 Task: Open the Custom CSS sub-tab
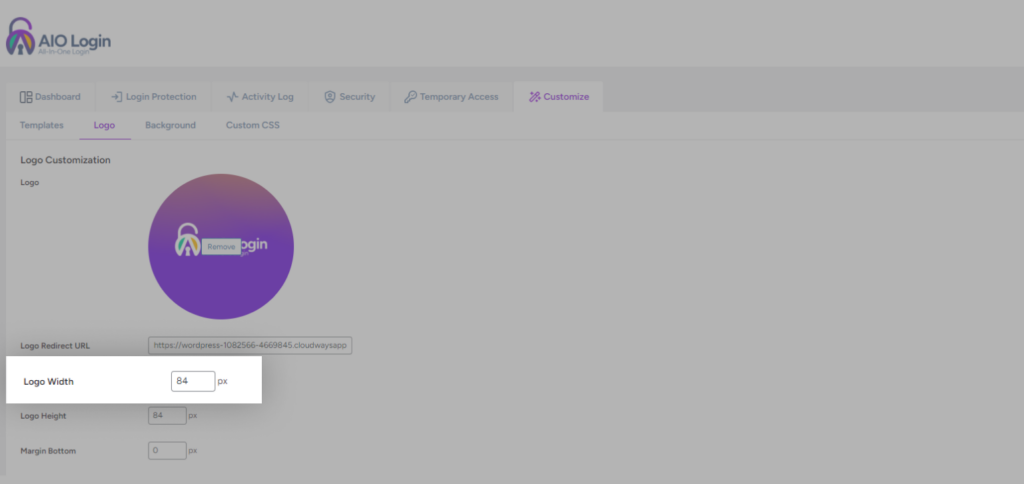pyautogui.click(x=252, y=125)
